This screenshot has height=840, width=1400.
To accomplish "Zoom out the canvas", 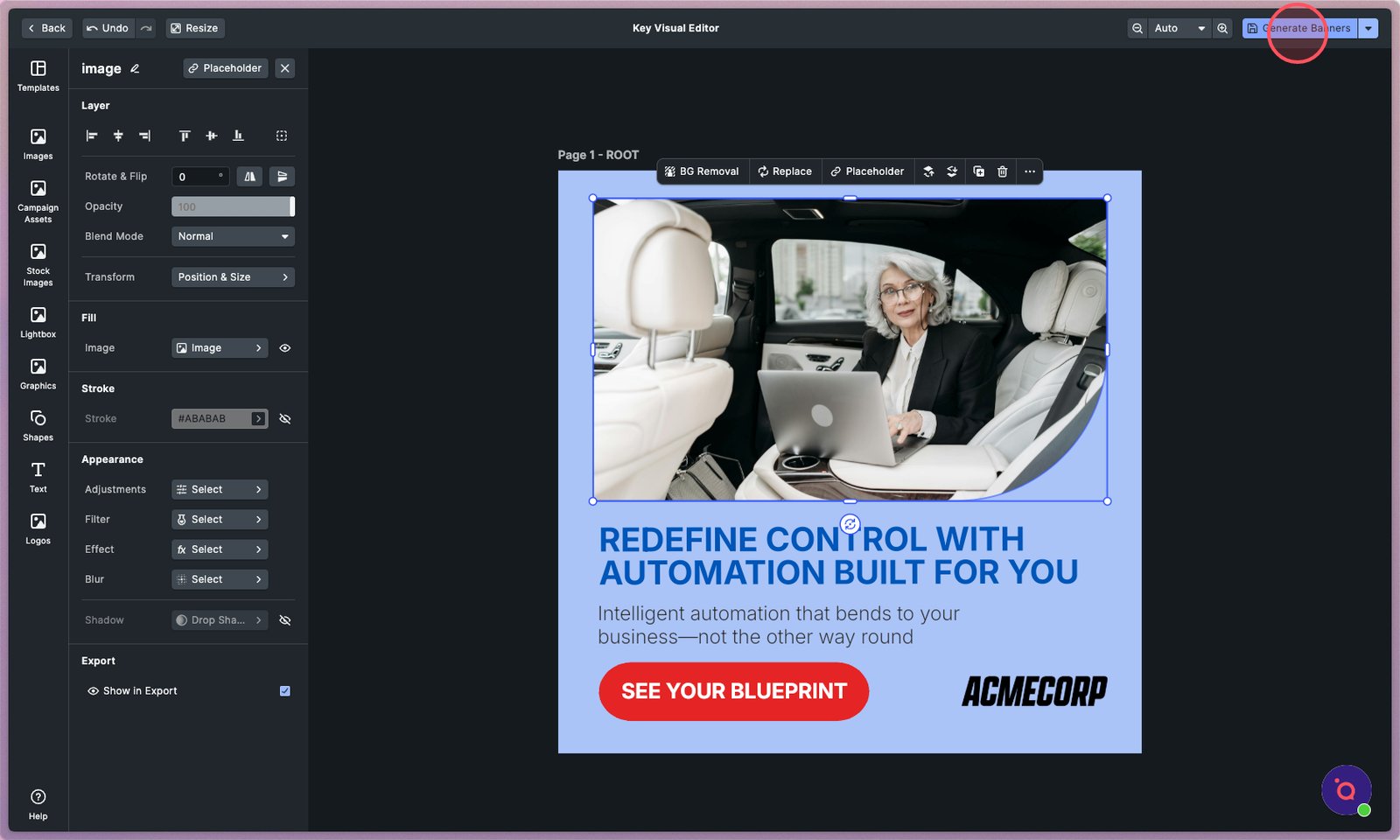I will tap(1137, 28).
